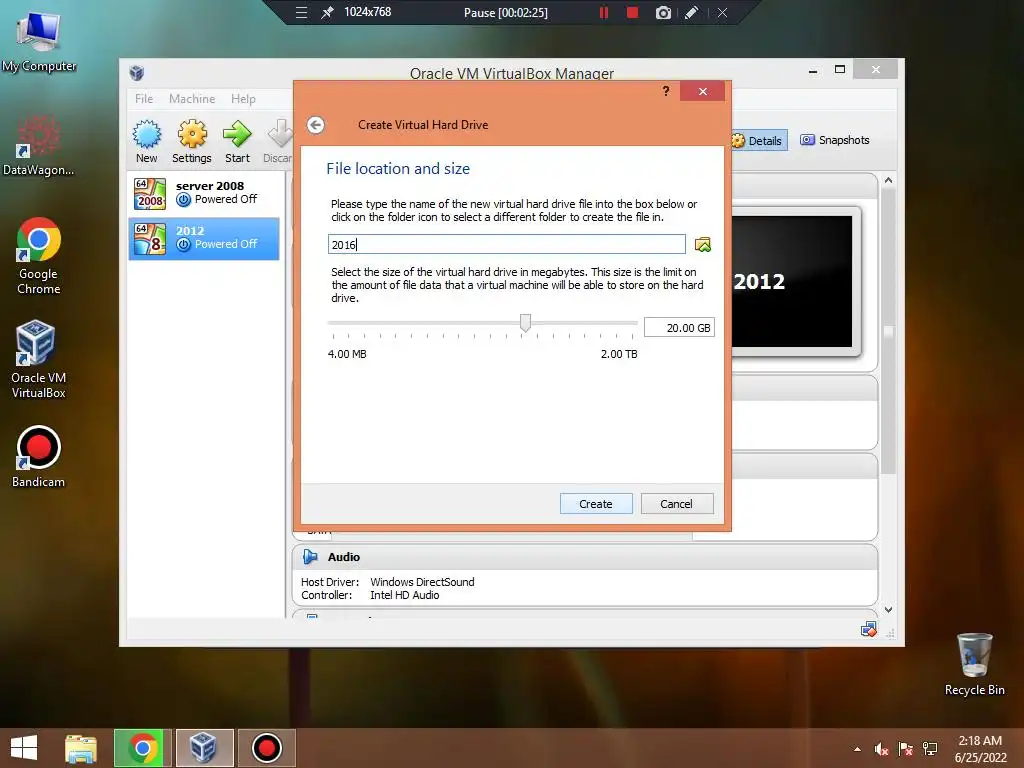Close the Bandicam recording bar
The image size is (1024, 768).
pyautogui.click(x=722, y=12)
